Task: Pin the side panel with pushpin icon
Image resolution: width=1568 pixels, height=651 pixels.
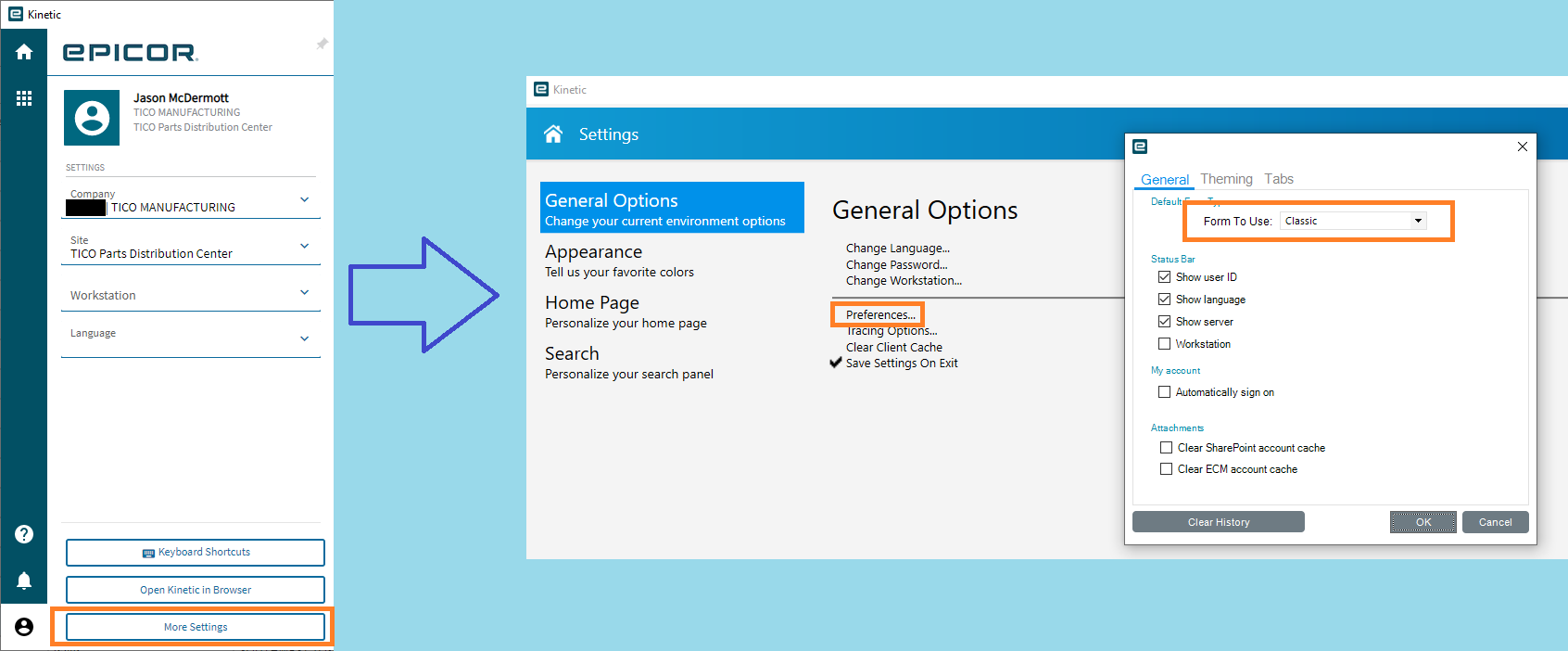Action: [322, 44]
